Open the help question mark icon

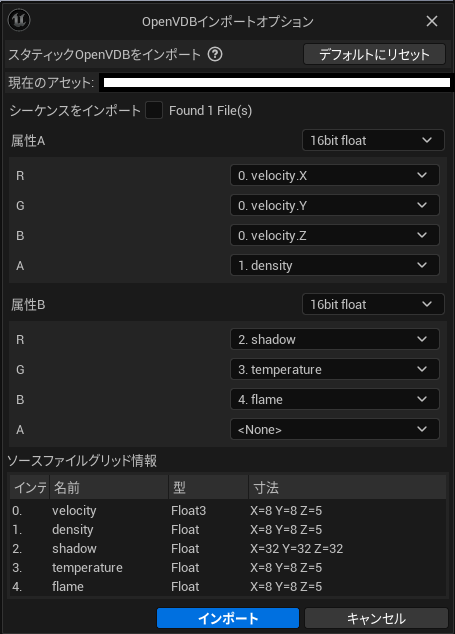[215, 54]
